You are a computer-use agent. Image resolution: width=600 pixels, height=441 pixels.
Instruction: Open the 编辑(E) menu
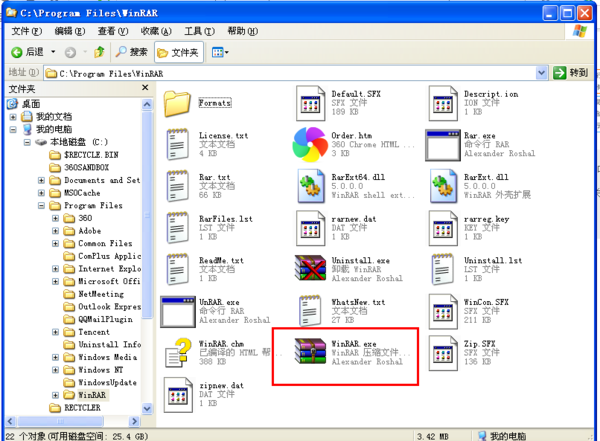(70, 31)
